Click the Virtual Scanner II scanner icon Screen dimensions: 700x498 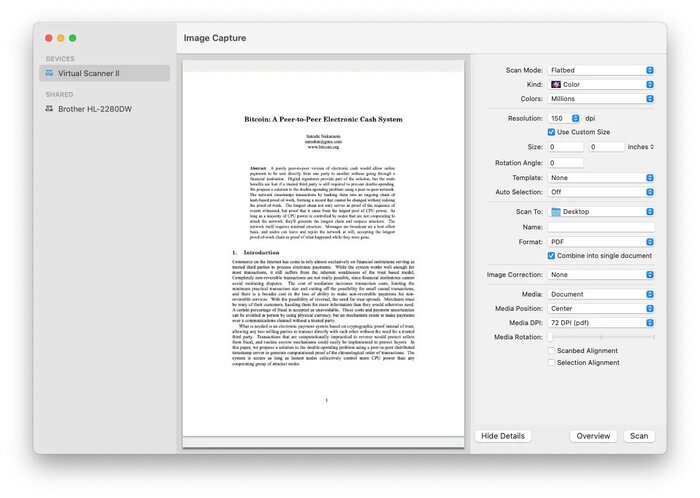coord(50,73)
